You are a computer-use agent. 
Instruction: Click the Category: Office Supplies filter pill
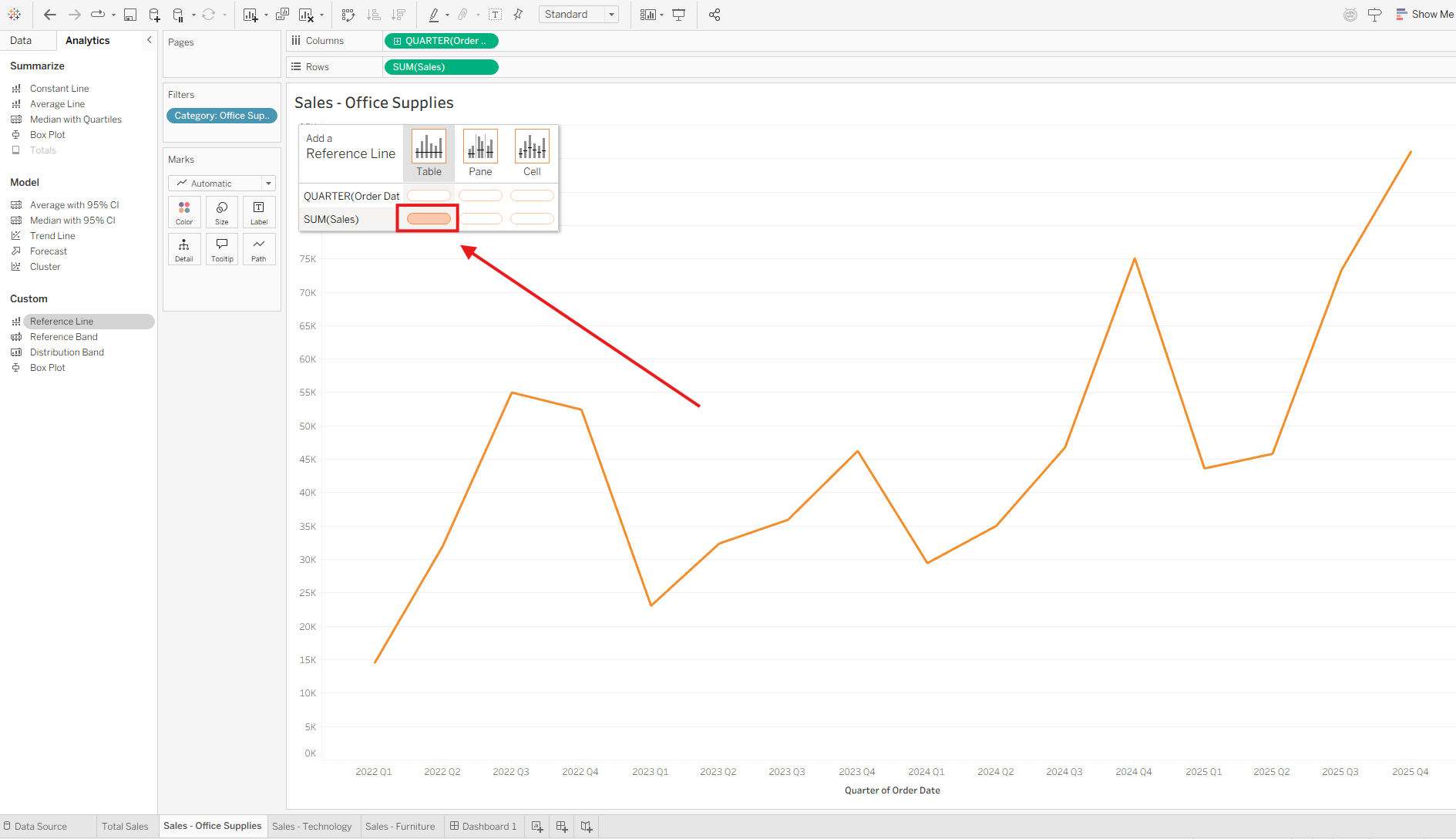[222, 116]
